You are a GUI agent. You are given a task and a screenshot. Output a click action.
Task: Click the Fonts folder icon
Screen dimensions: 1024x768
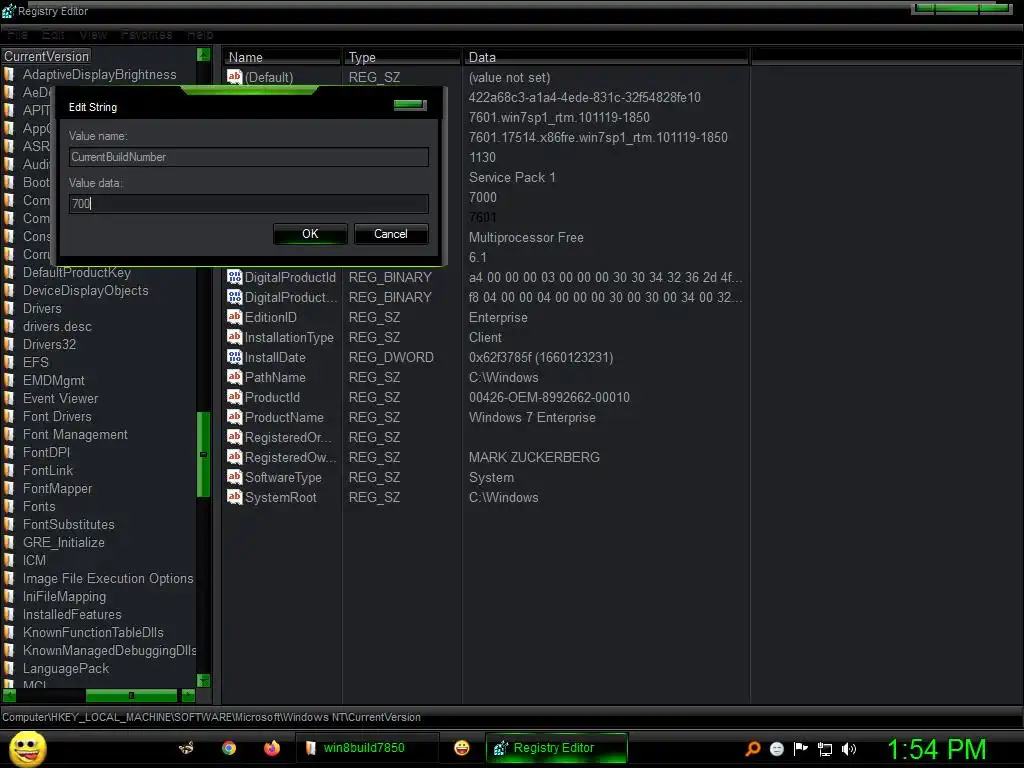(x=9, y=506)
